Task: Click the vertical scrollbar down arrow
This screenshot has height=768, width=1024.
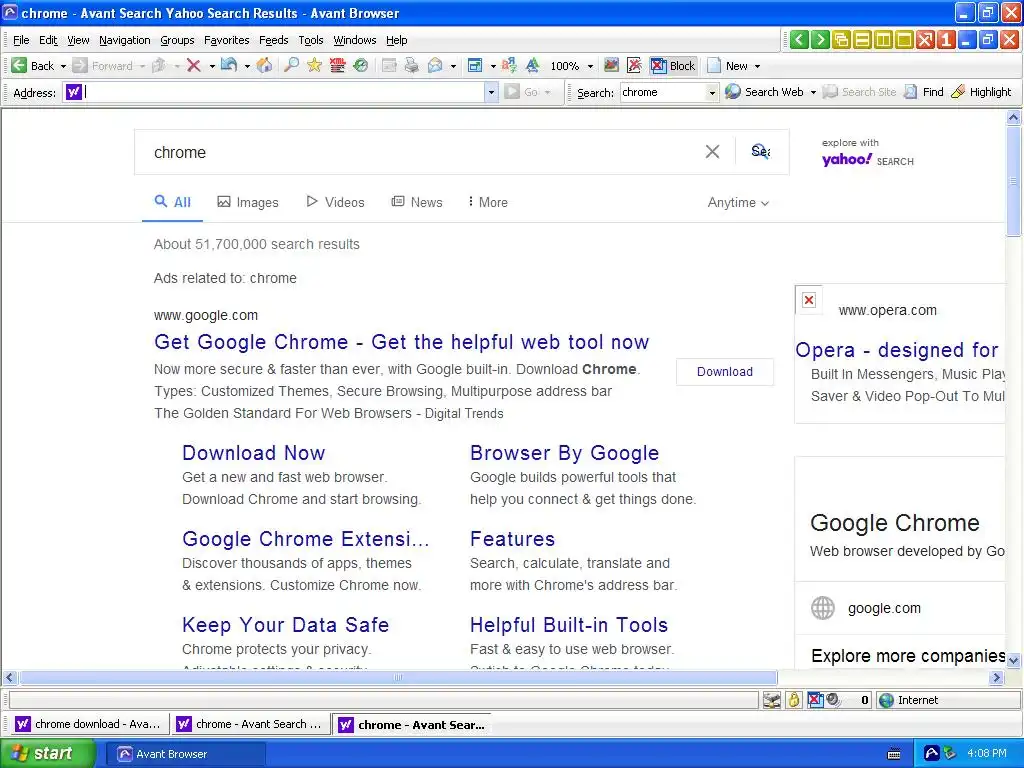Action: tap(1014, 660)
